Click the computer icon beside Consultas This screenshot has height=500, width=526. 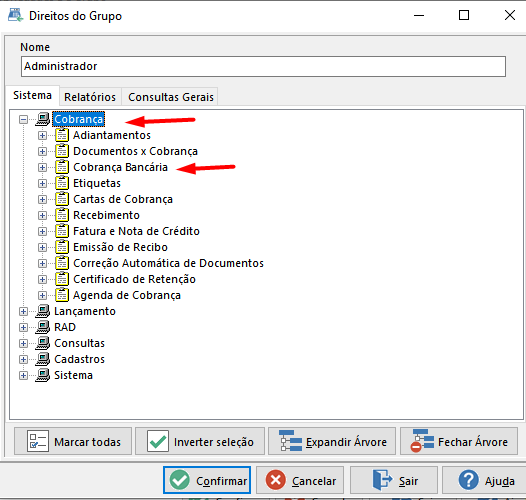(43, 343)
